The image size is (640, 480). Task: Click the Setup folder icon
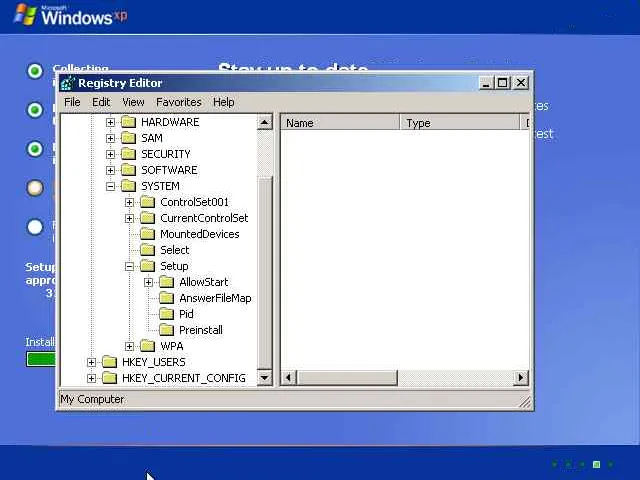point(148,266)
